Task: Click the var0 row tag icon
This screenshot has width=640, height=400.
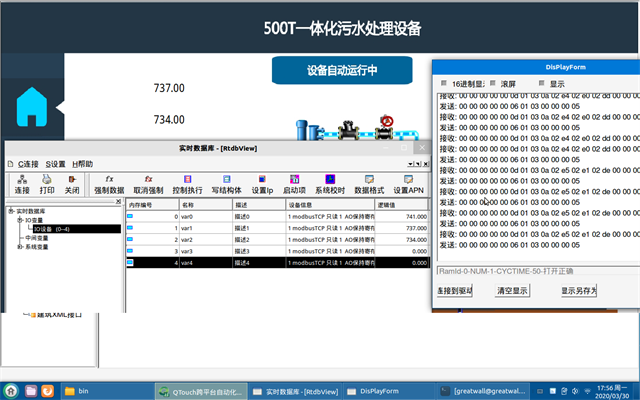Action: click(x=130, y=216)
